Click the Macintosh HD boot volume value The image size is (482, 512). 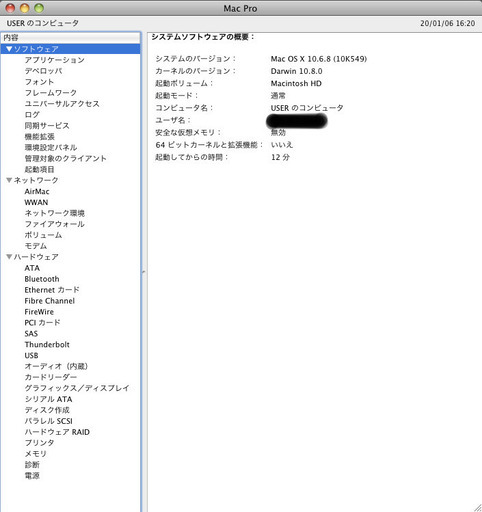pyautogui.click(x=296, y=84)
